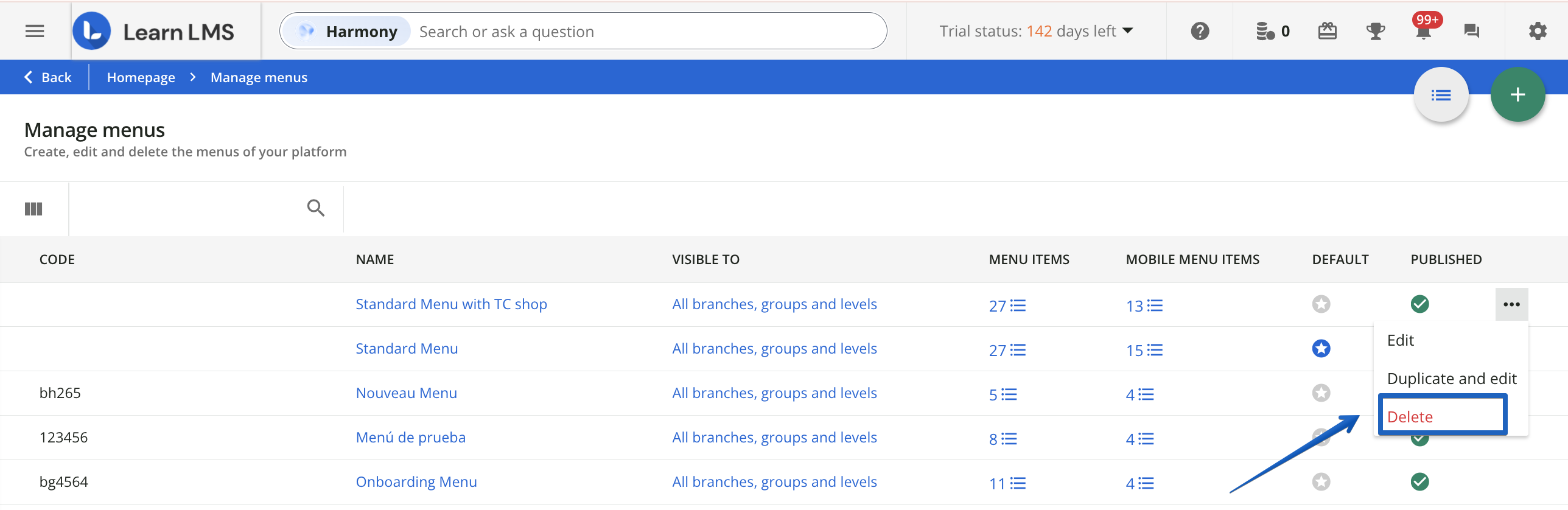Open the messages chat icon
Viewport: 1568px width, 510px height.
tap(1471, 31)
